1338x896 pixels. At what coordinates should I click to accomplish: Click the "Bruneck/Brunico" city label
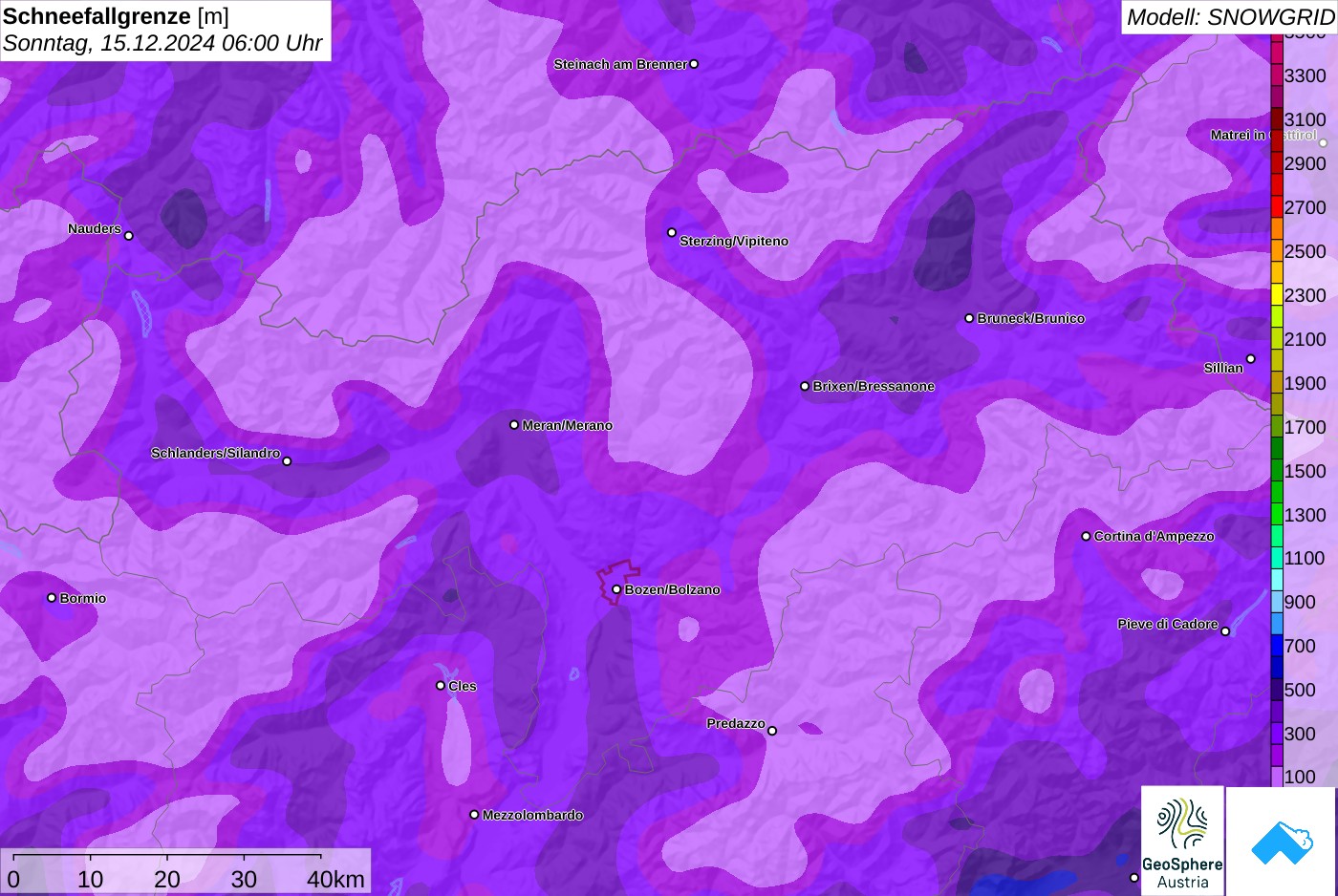pyautogui.click(x=1031, y=318)
